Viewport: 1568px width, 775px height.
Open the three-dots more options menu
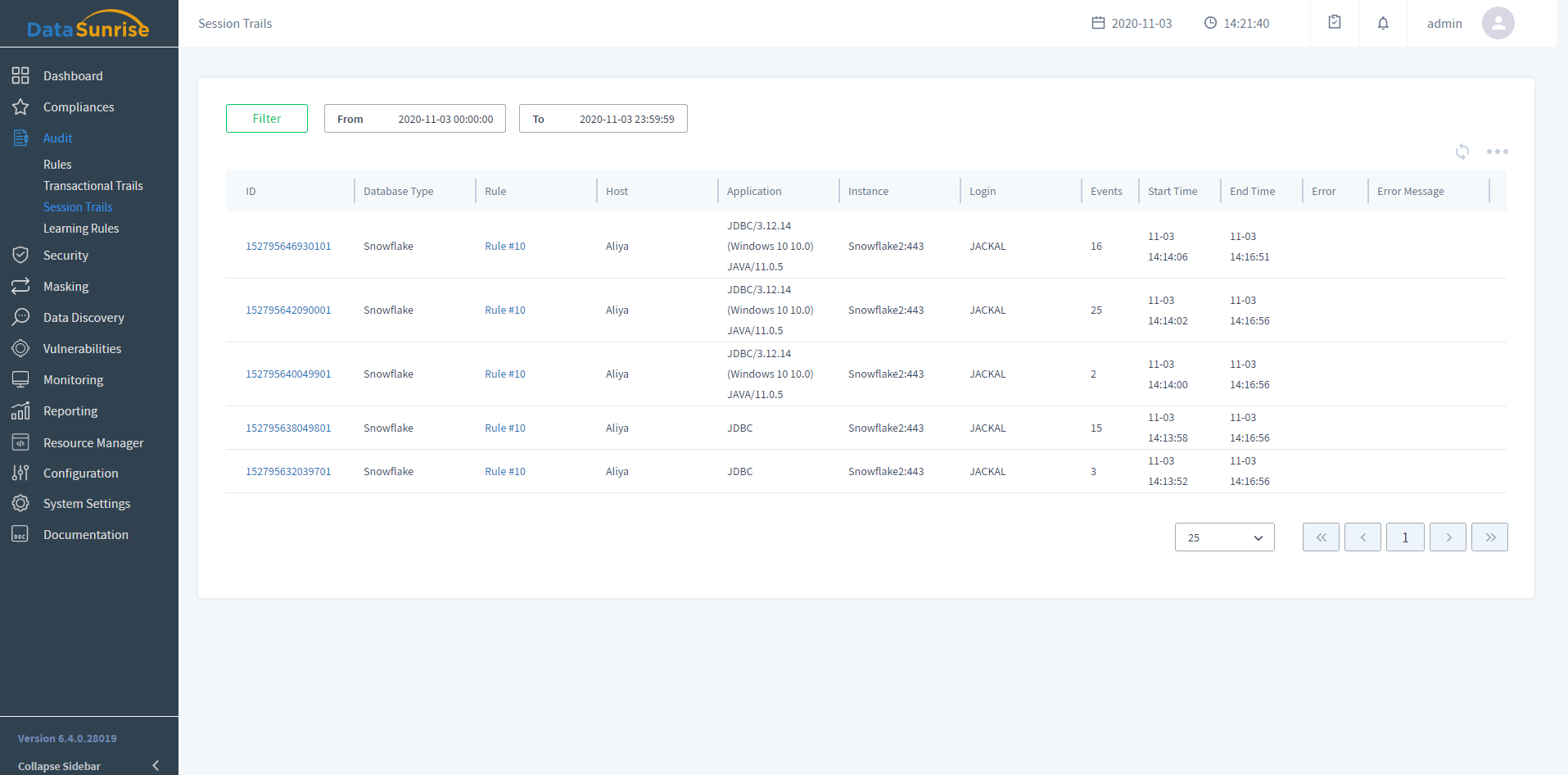coord(1497,152)
